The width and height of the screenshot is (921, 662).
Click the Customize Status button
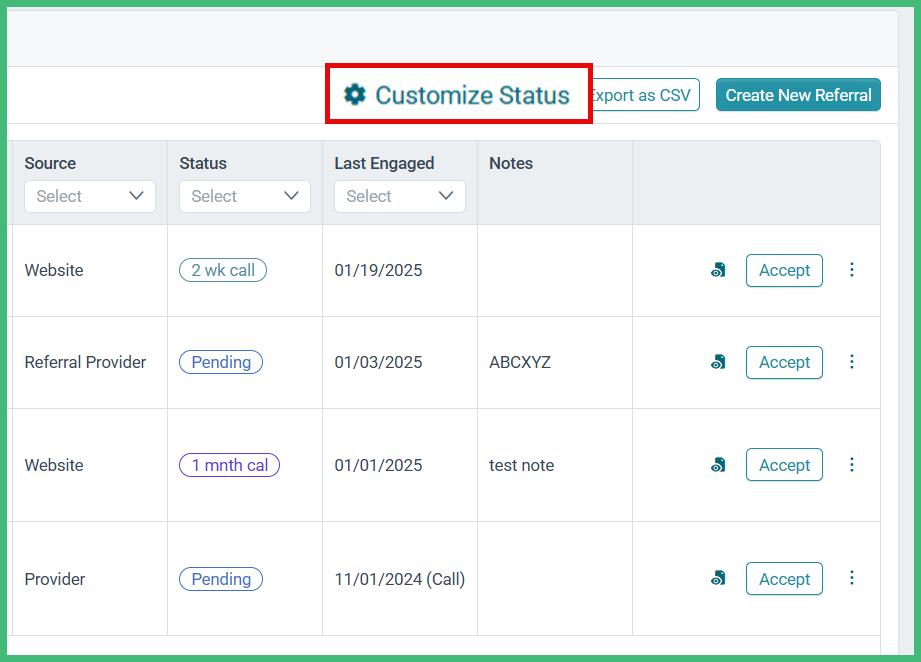coord(458,94)
